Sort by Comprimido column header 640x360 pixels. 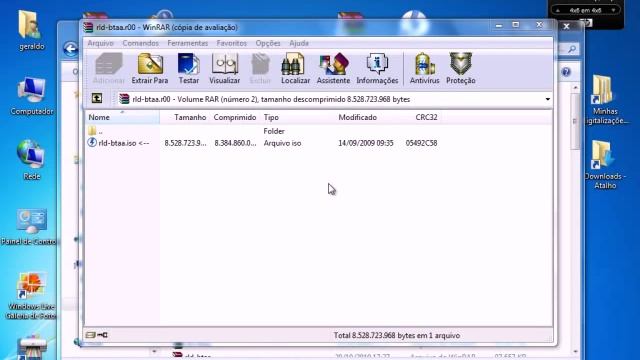click(235, 118)
